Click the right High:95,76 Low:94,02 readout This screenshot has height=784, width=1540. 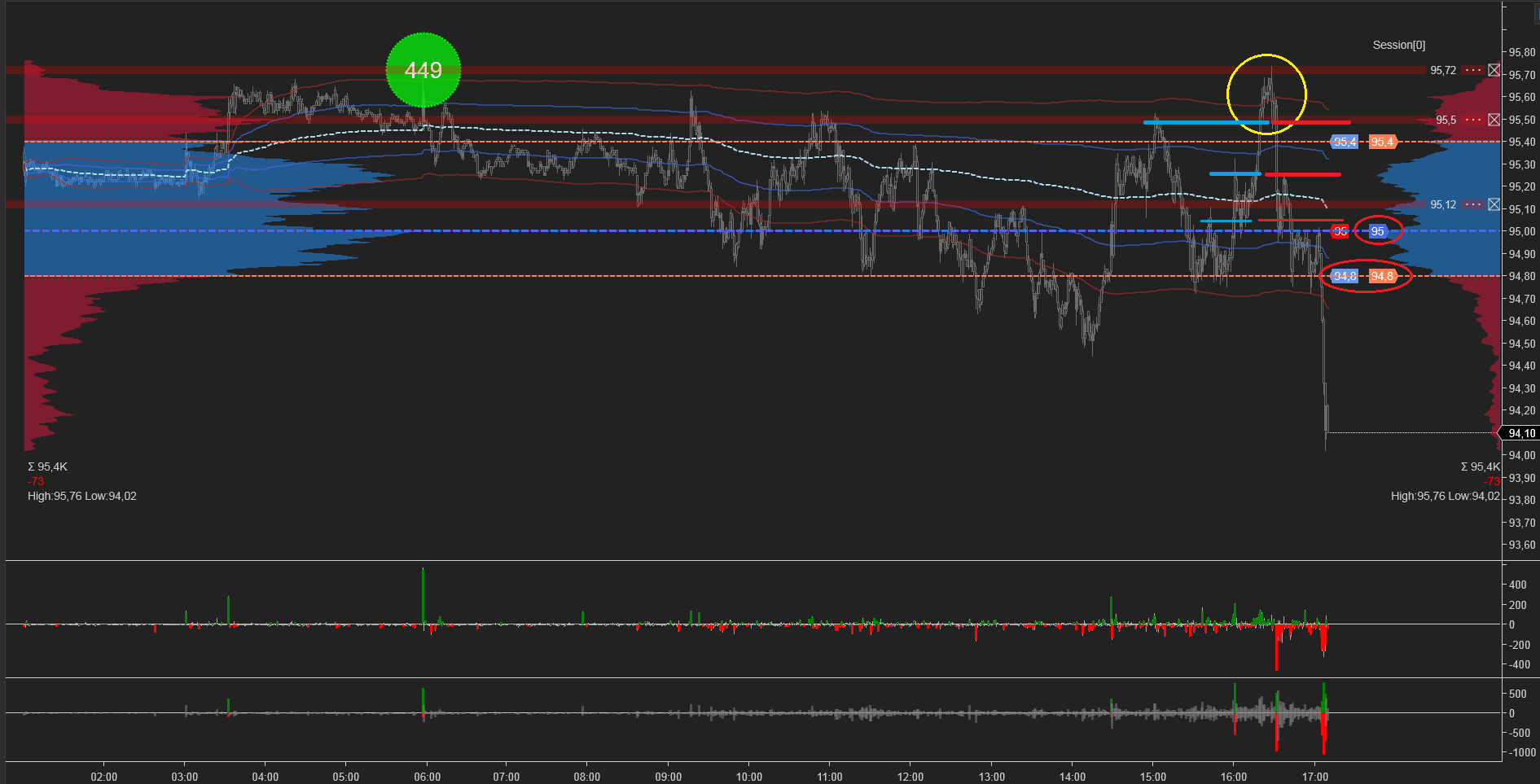click(x=1445, y=496)
